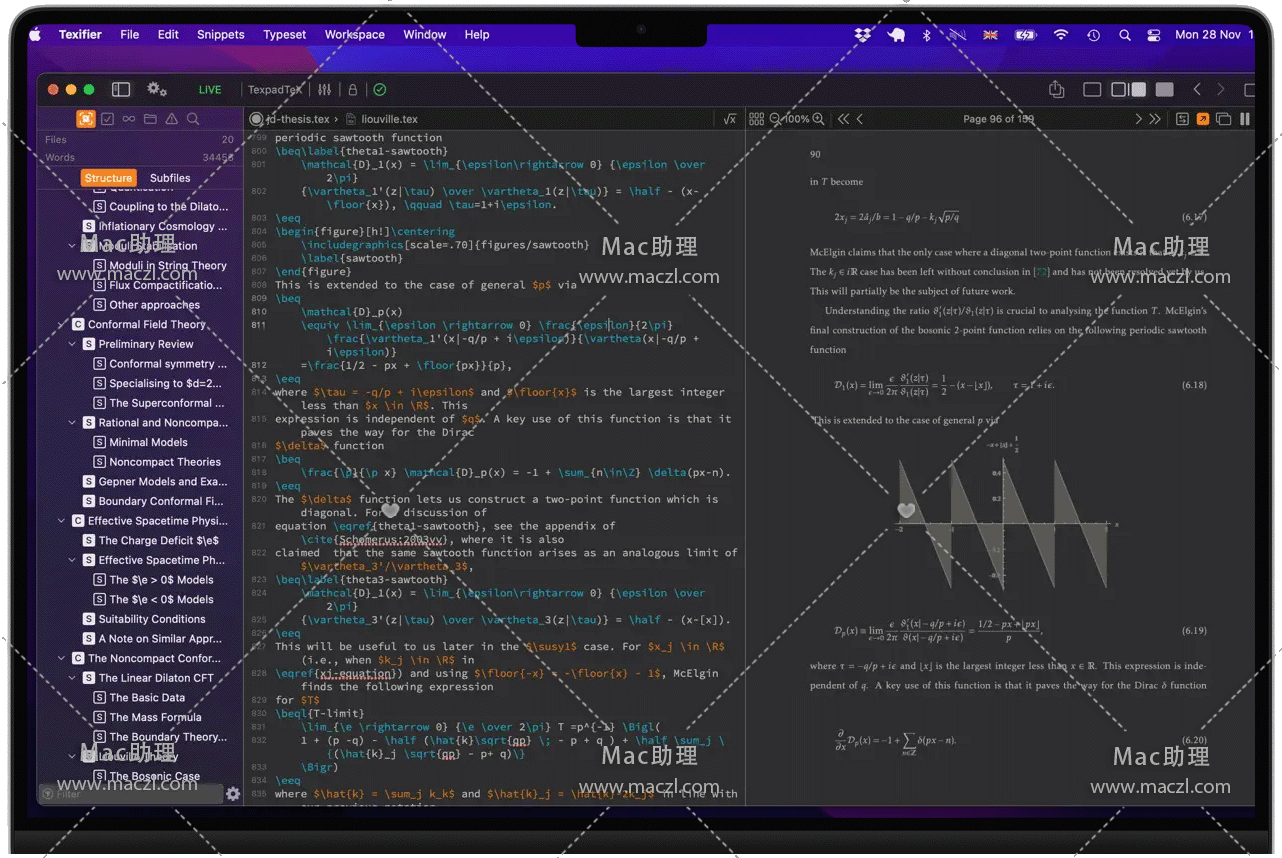Toggle LIVE typesetting mode
1282x858 pixels.
(x=210, y=90)
